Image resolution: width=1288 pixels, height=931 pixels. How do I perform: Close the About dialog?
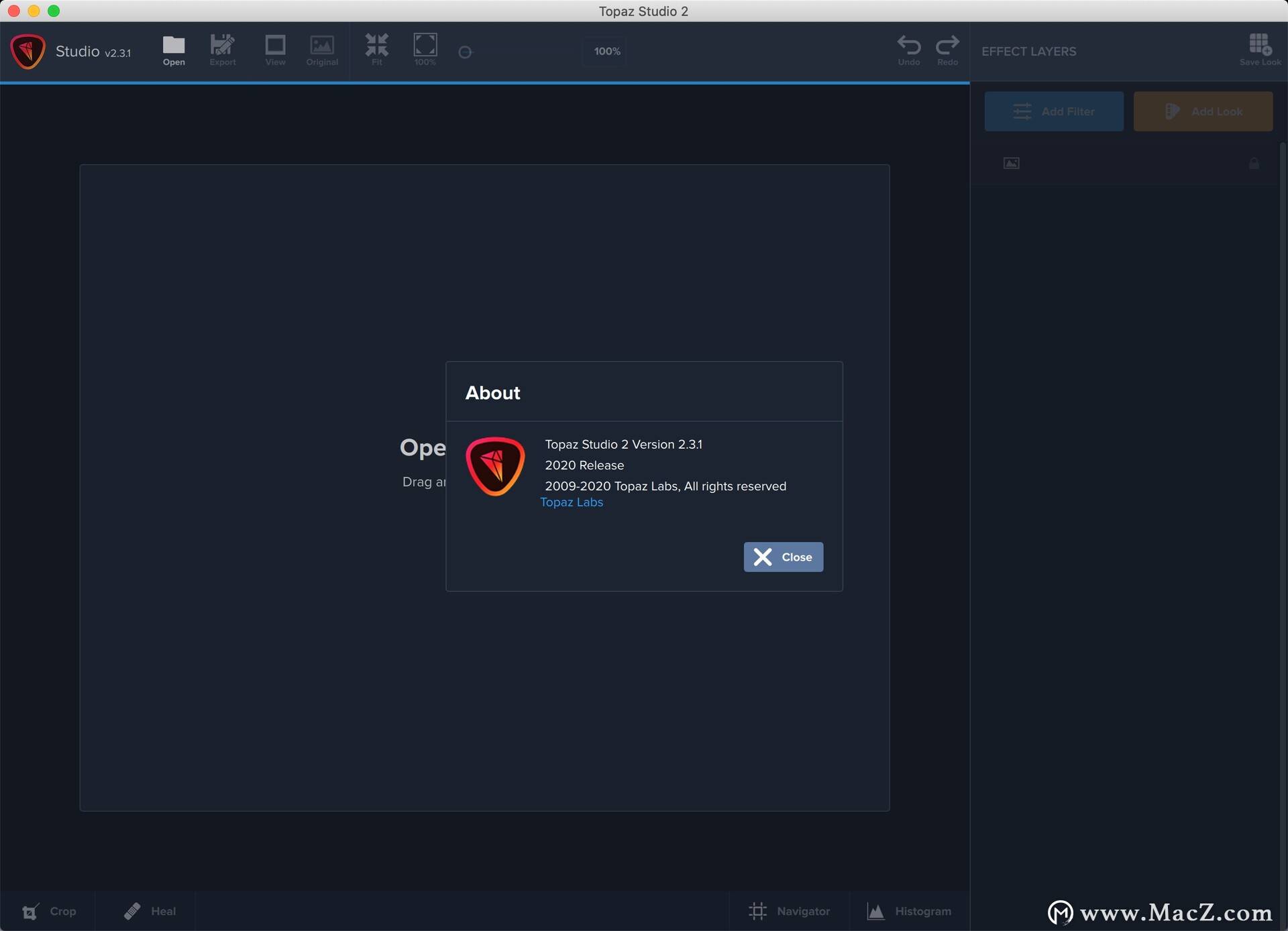point(783,557)
